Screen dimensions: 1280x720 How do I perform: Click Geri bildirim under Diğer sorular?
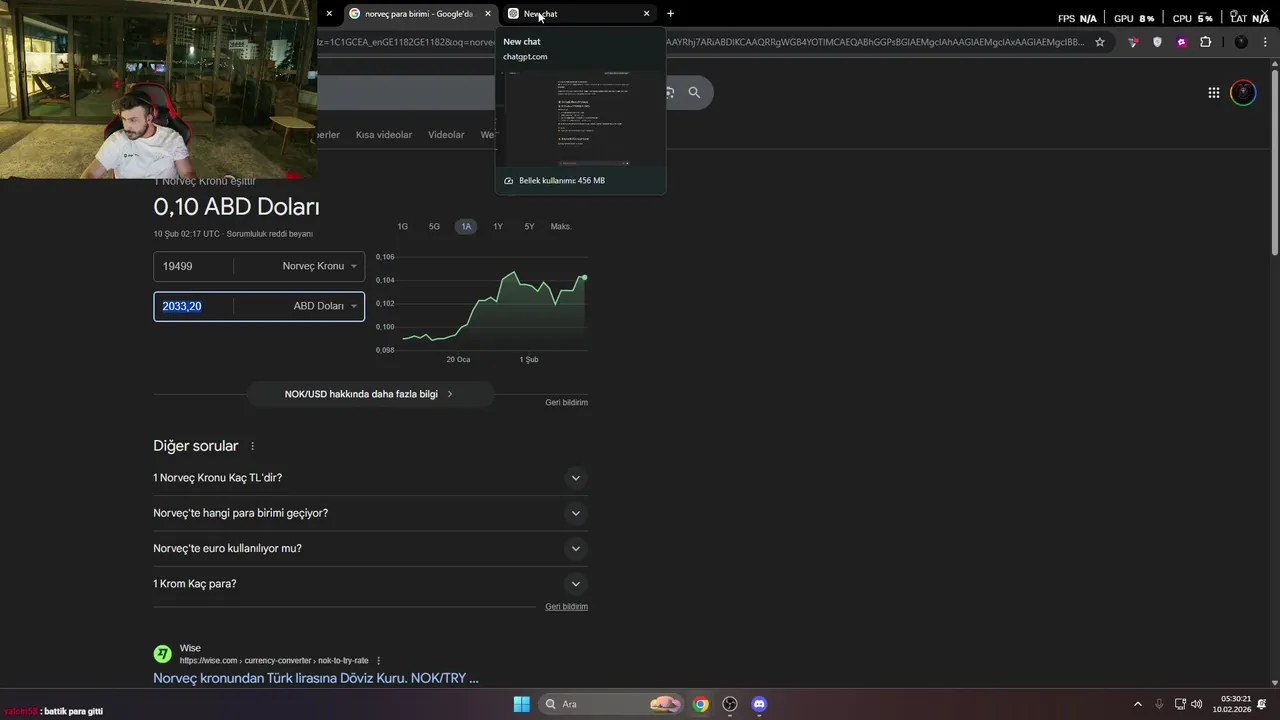[x=566, y=606]
